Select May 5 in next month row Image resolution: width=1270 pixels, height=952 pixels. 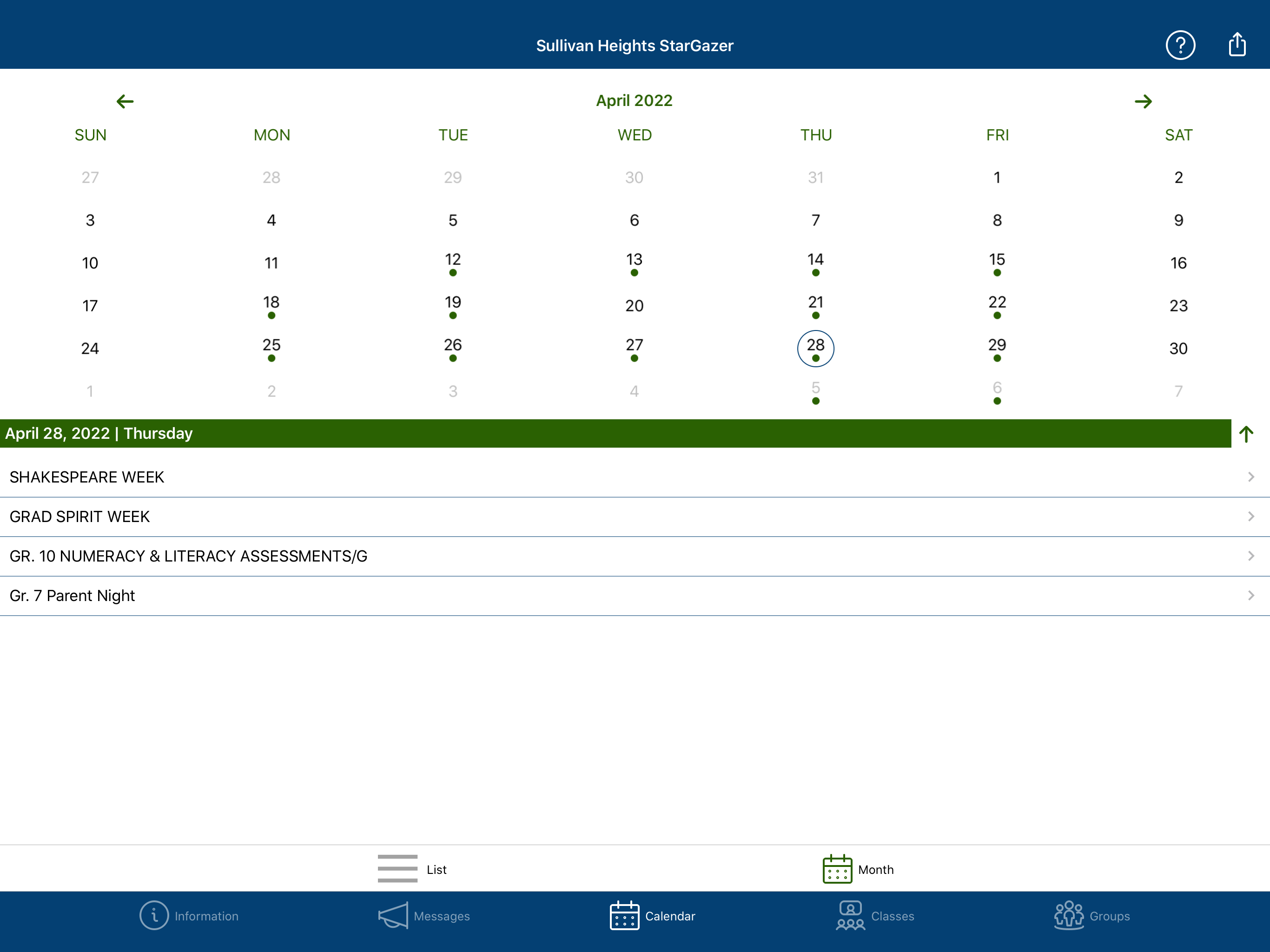(815, 391)
